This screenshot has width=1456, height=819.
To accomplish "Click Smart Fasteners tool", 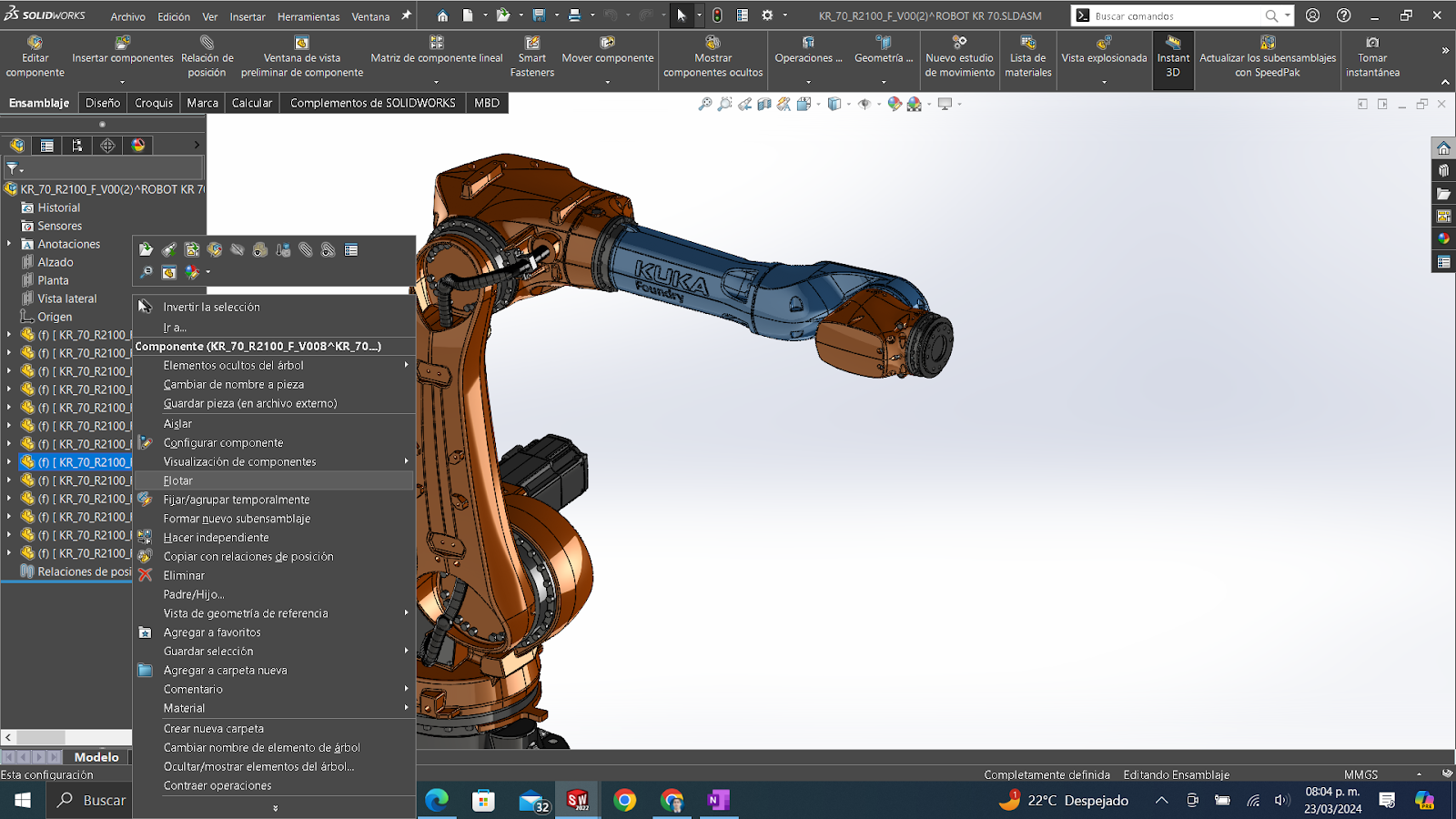I will [532, 57].
